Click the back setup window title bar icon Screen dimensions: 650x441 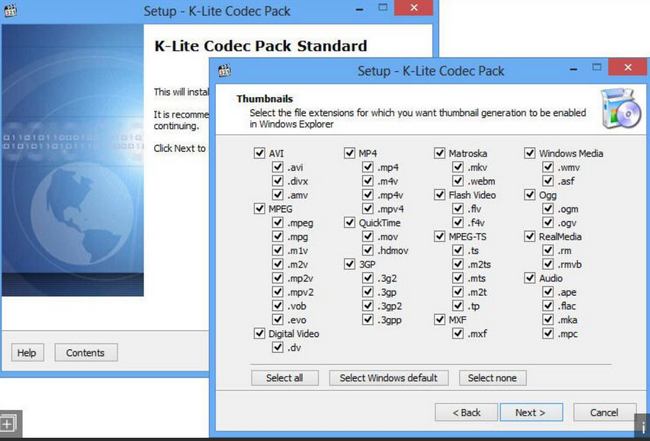tap(10, 11)
